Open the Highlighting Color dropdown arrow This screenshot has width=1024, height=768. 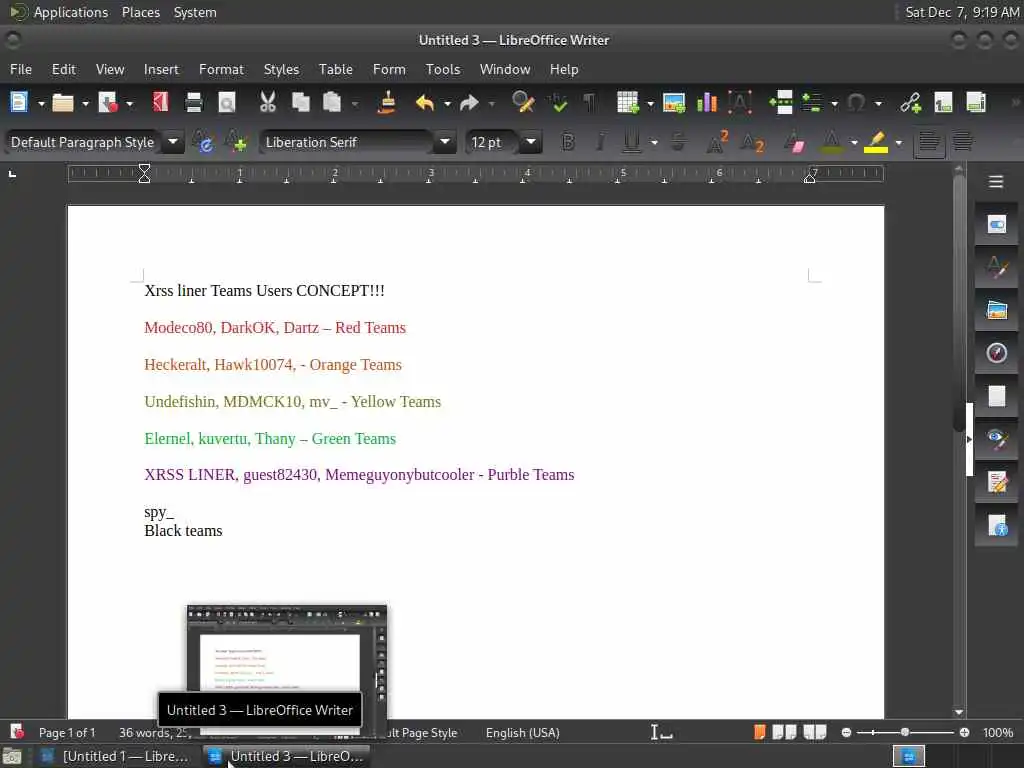click(899, 142)
